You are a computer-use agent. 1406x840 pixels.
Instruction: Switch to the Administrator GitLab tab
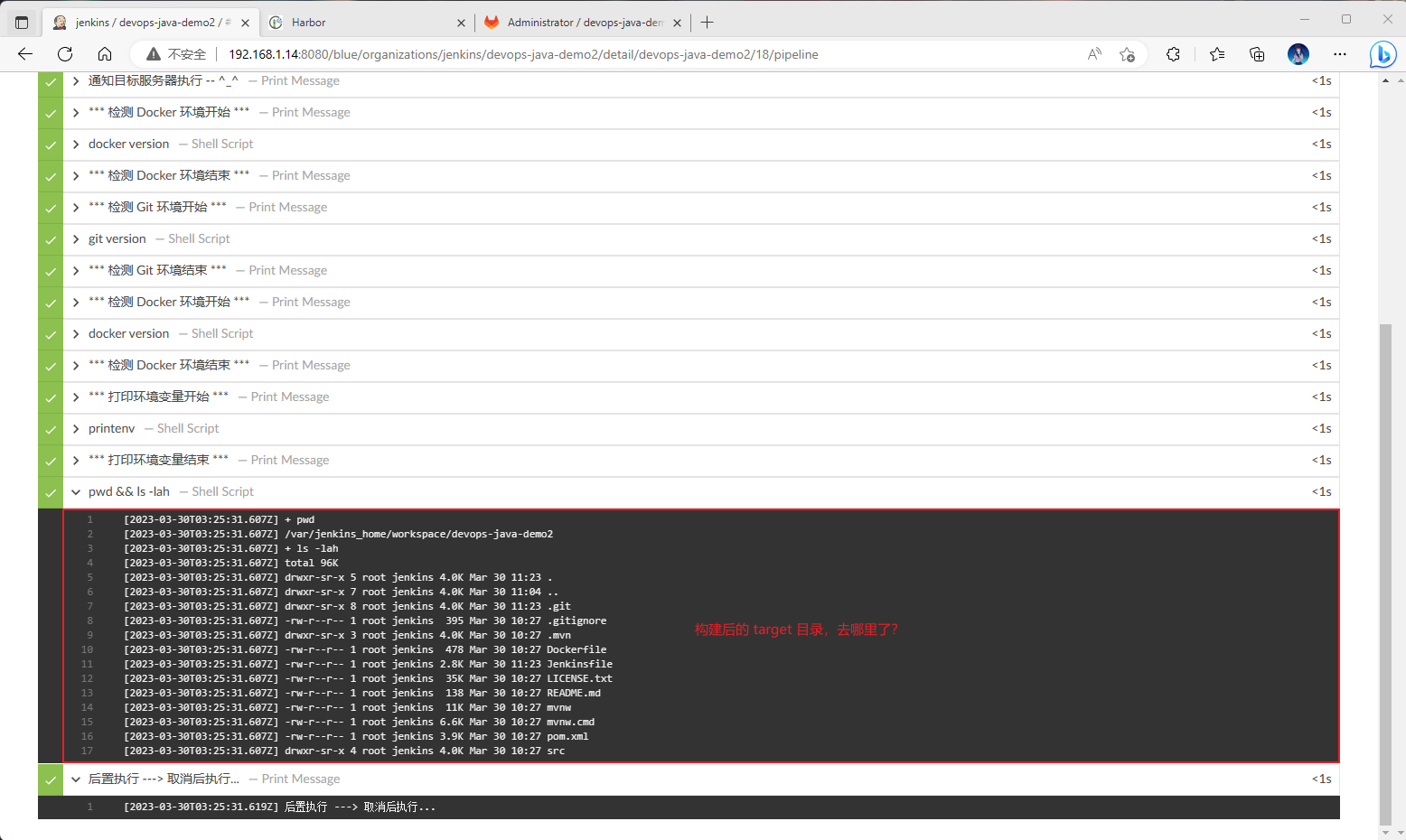583,23
